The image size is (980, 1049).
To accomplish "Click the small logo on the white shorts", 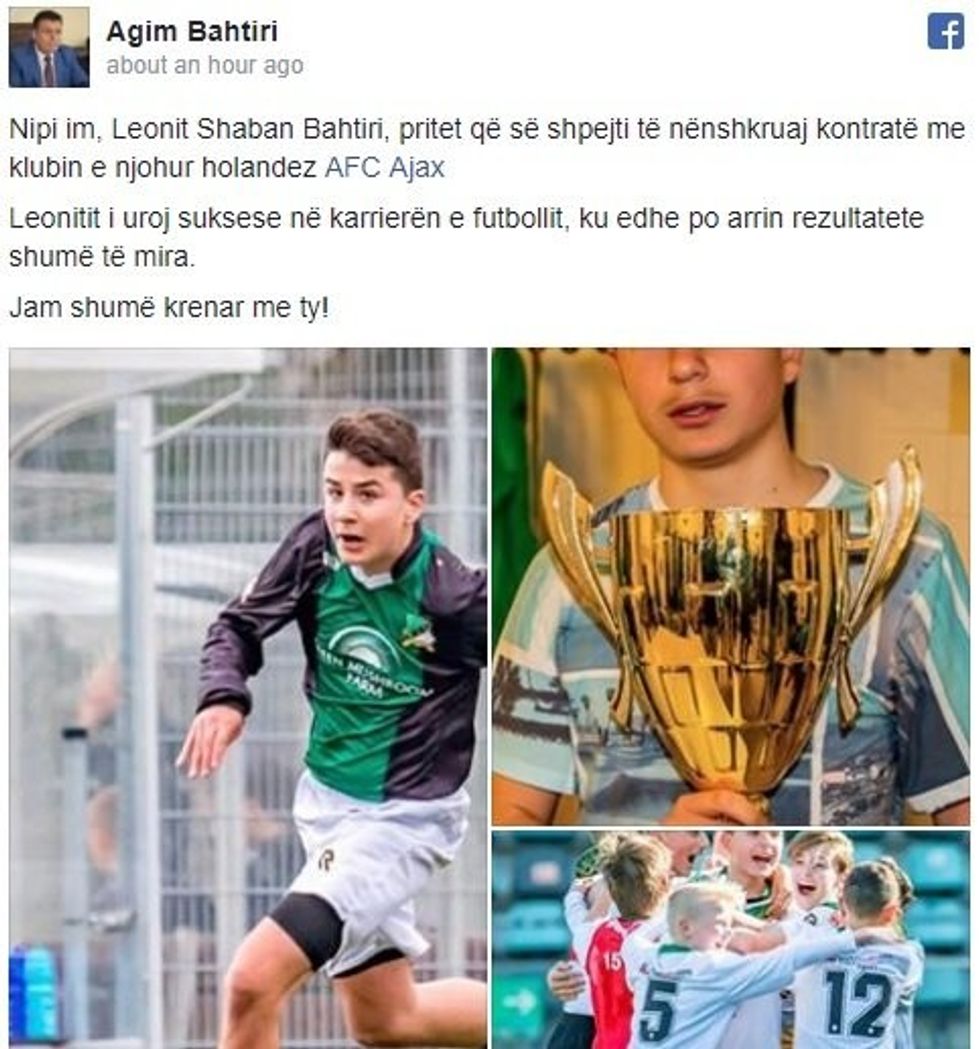I will pos(326,858).
